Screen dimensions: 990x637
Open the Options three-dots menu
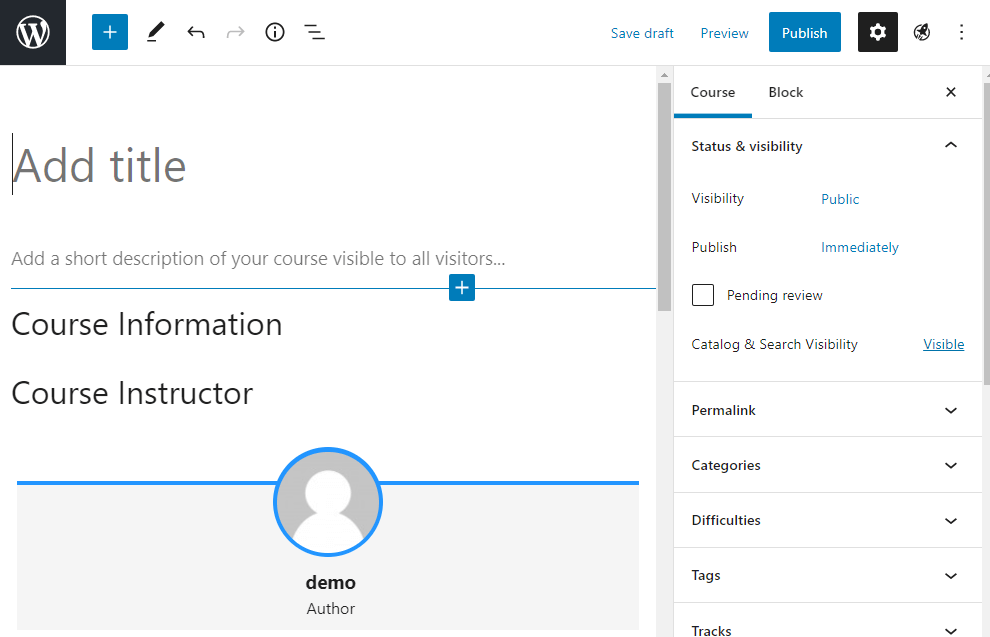(x=961, y=32)
